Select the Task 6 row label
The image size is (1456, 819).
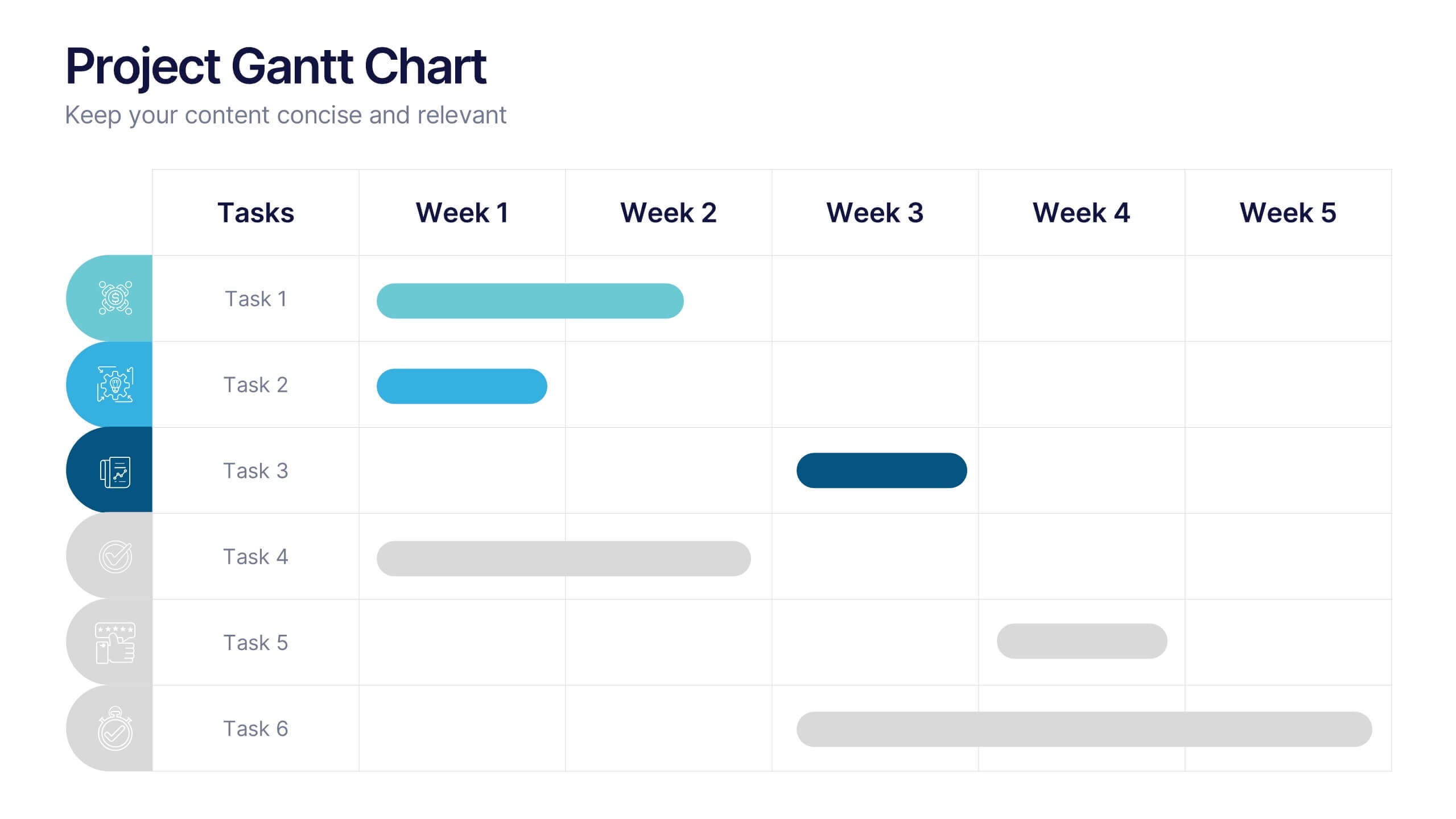255,729
